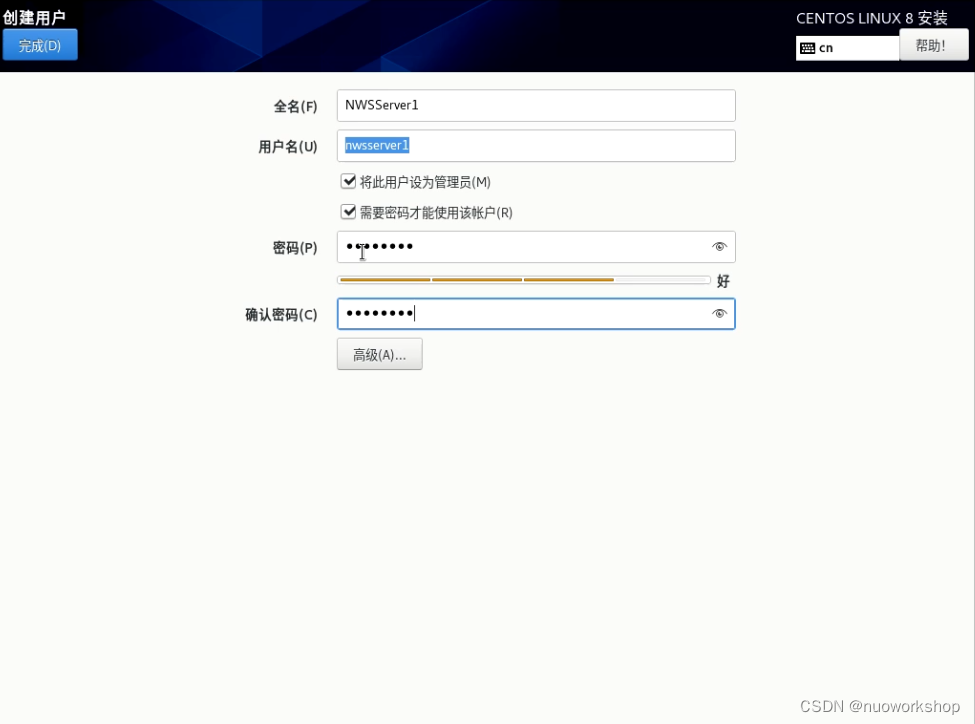This screenshot has height=724, width=975.
Task: Toggle 将此用户设为管理员(M) checkbox
Action: (x=348, y=181)
